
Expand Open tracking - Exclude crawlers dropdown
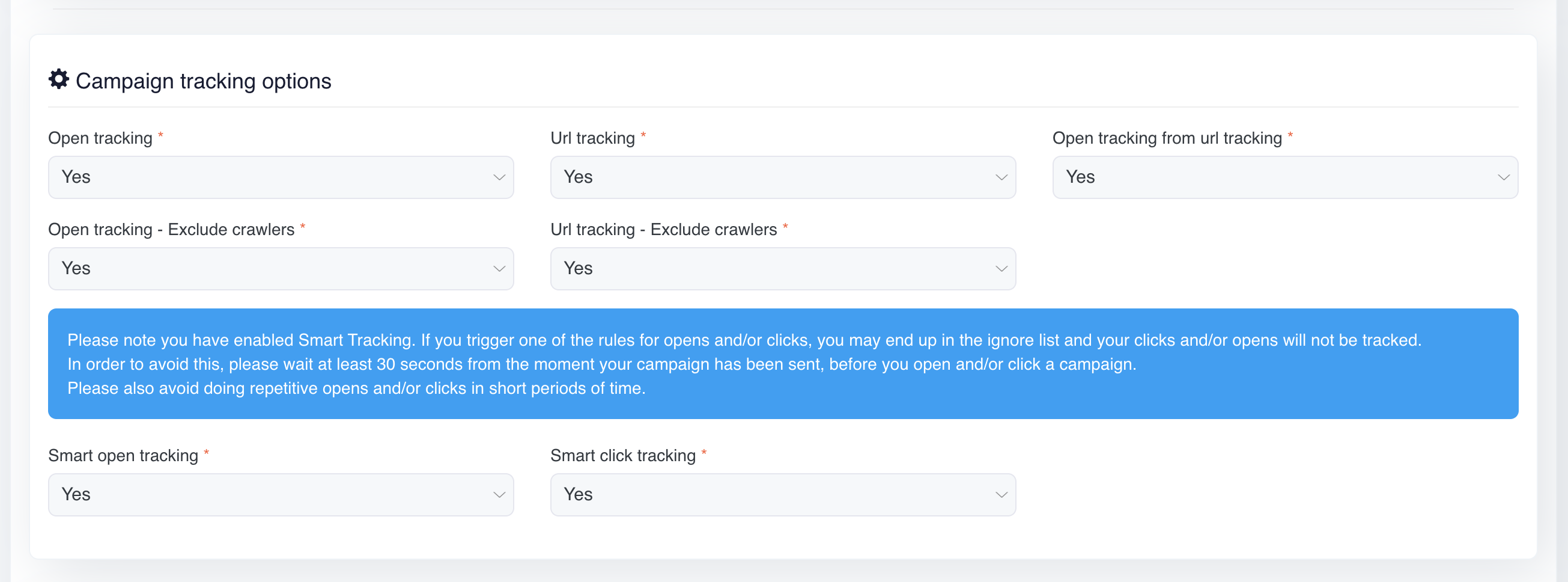(281, 269)
